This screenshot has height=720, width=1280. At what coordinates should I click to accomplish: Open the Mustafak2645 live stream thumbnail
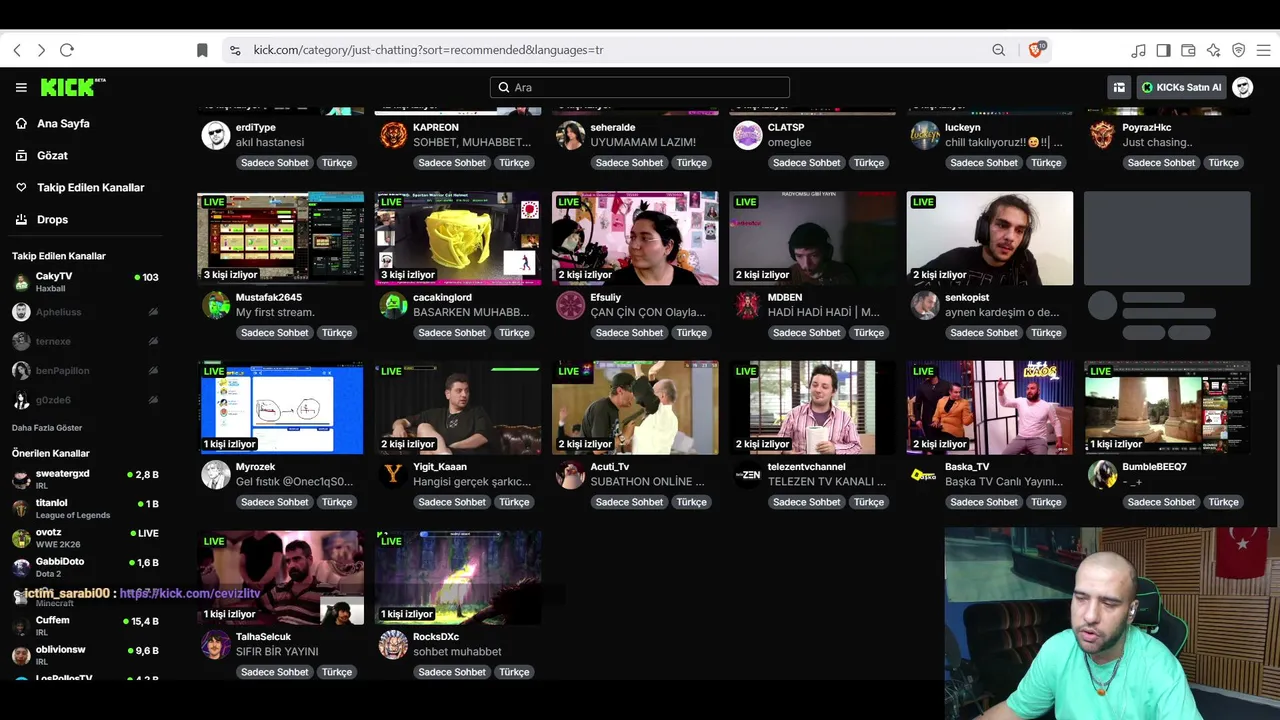tap(281, 239)
